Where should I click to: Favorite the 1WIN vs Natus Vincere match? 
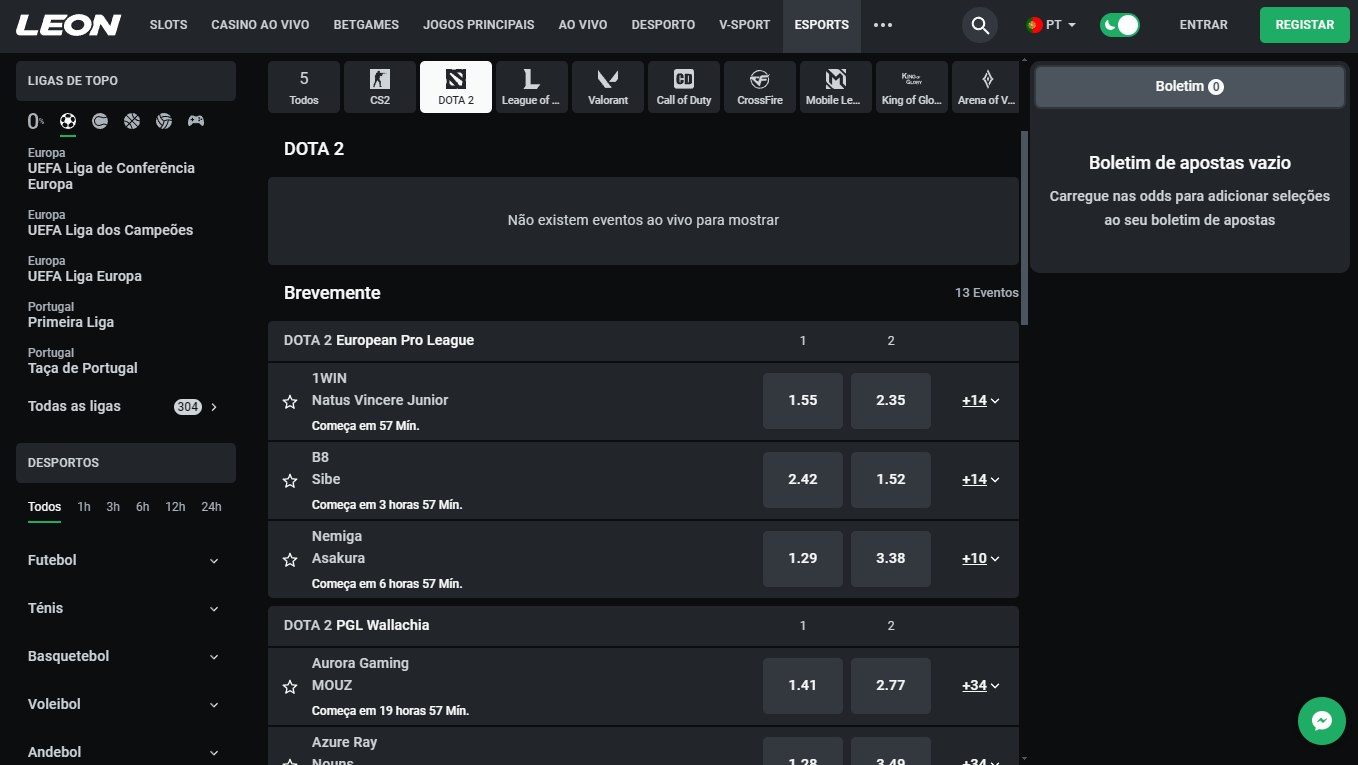[x=290, y=401]
